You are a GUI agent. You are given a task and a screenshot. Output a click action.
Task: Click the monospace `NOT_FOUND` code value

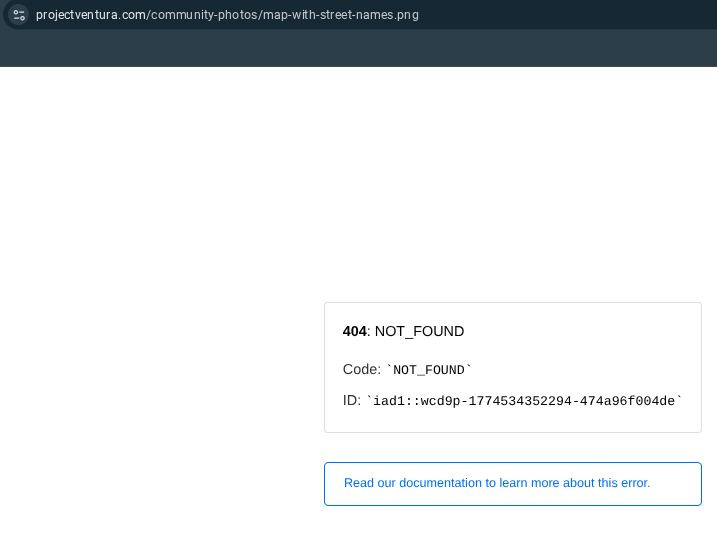(x=429, y=370)
